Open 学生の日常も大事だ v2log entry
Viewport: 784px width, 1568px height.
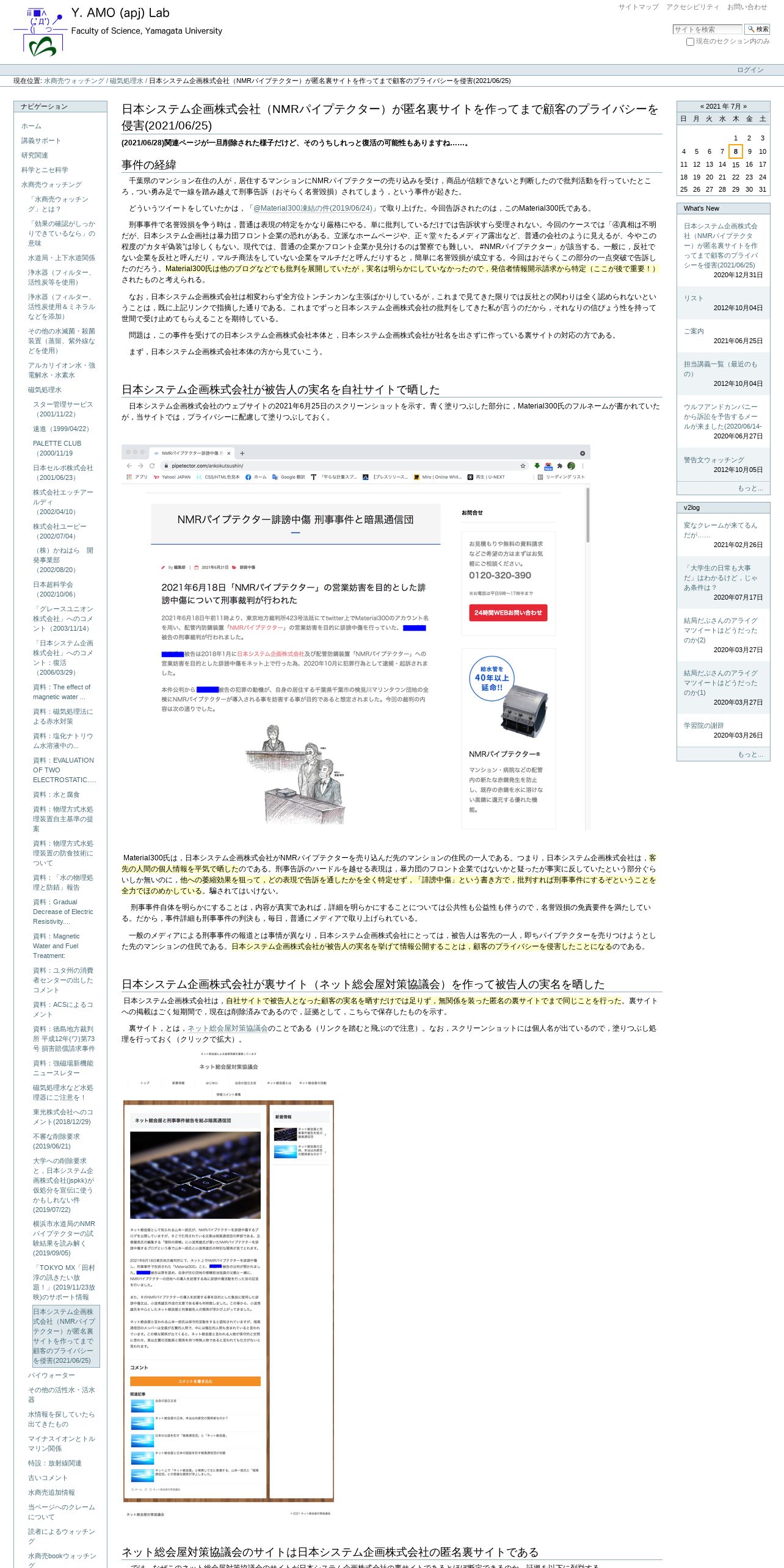[x=720, y=578]
